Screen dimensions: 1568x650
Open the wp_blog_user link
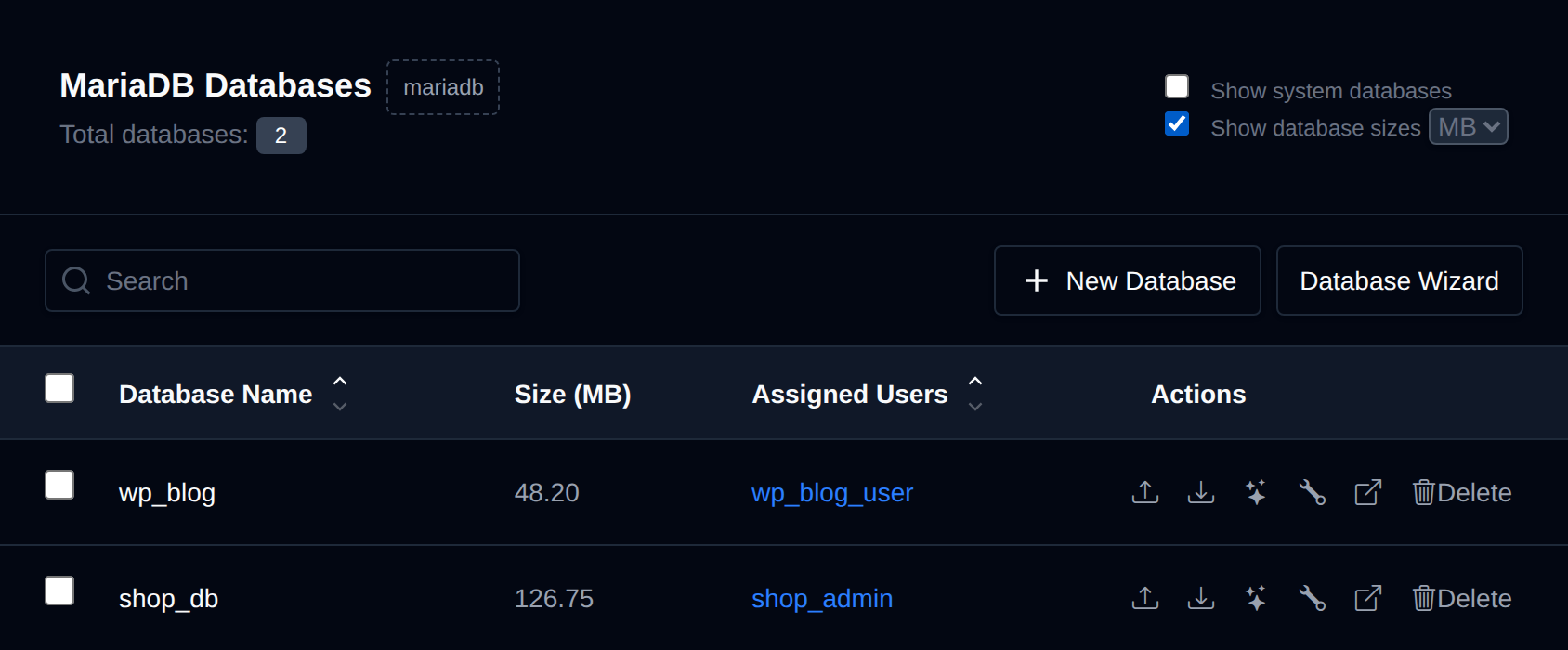click(832, 493)
